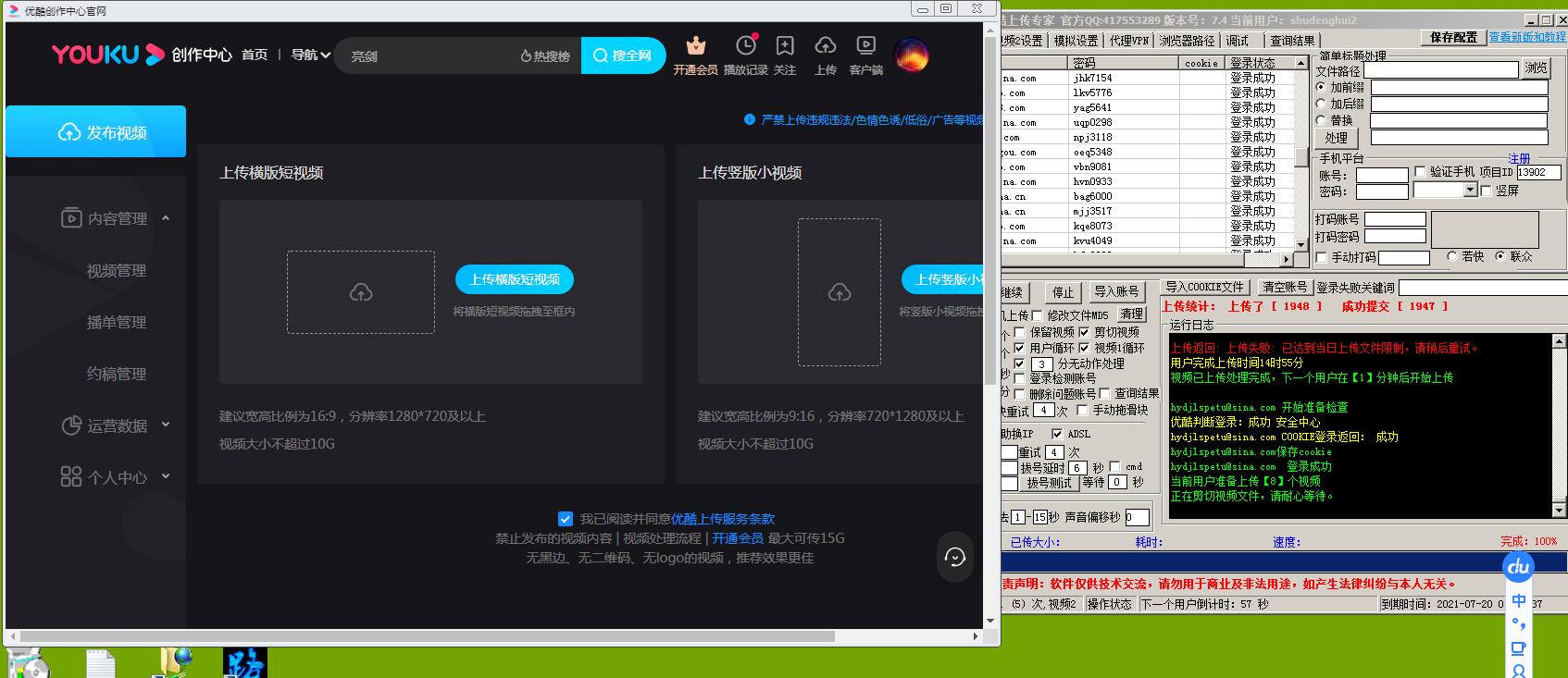Screen dimensions: 1568x678
Task: Click the 运行日志 scroll-down arrow
Action: click(x=1560, y=510)
